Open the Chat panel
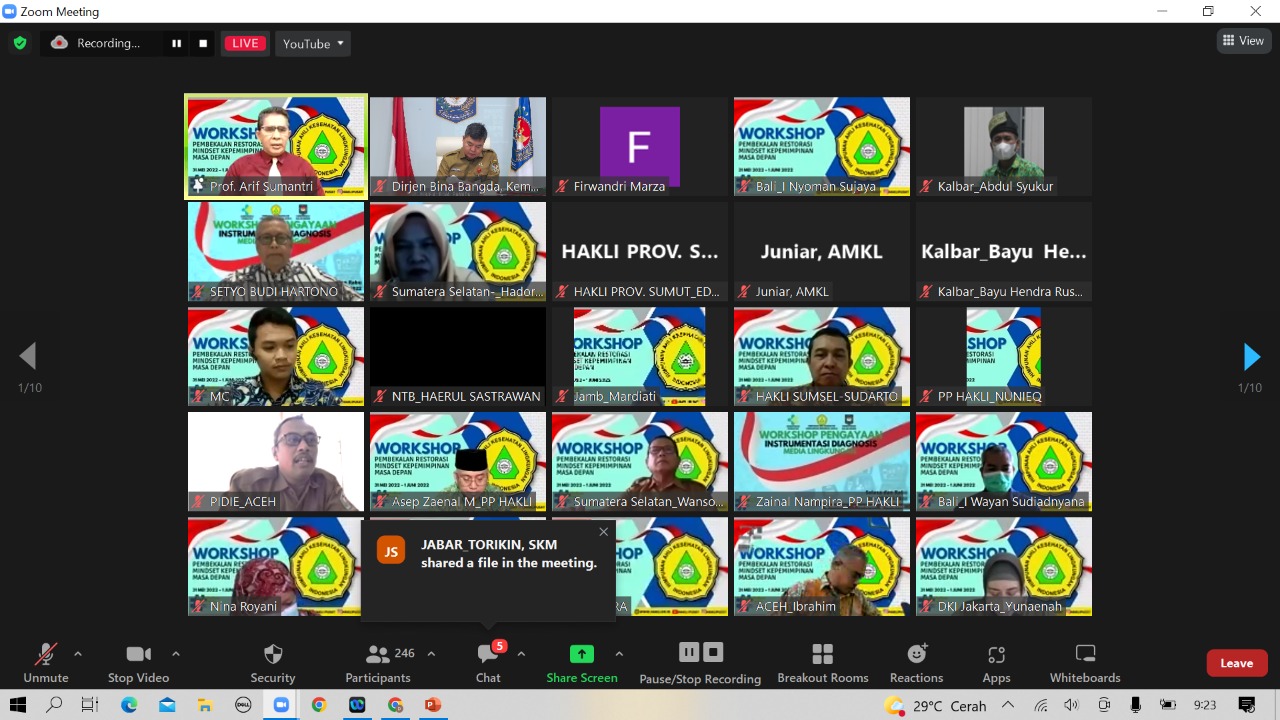Screen dimensions: 1280x720 (488, 663)
